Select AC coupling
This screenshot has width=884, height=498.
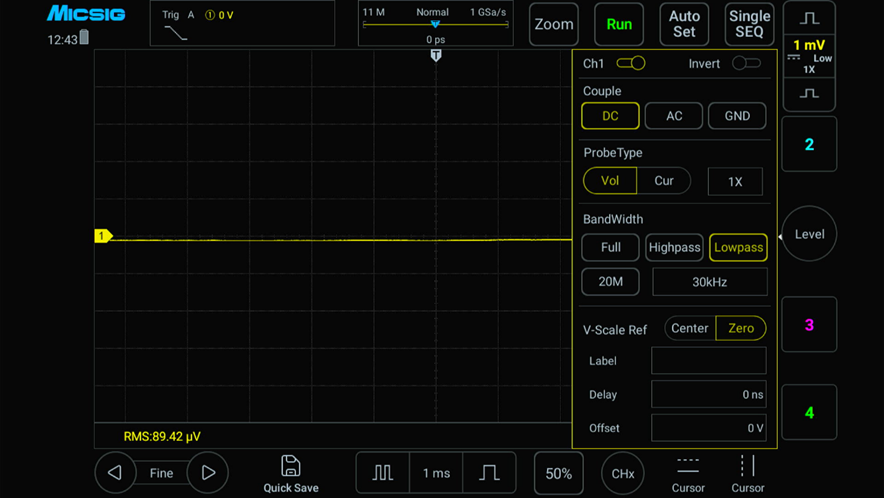point(674,116)
